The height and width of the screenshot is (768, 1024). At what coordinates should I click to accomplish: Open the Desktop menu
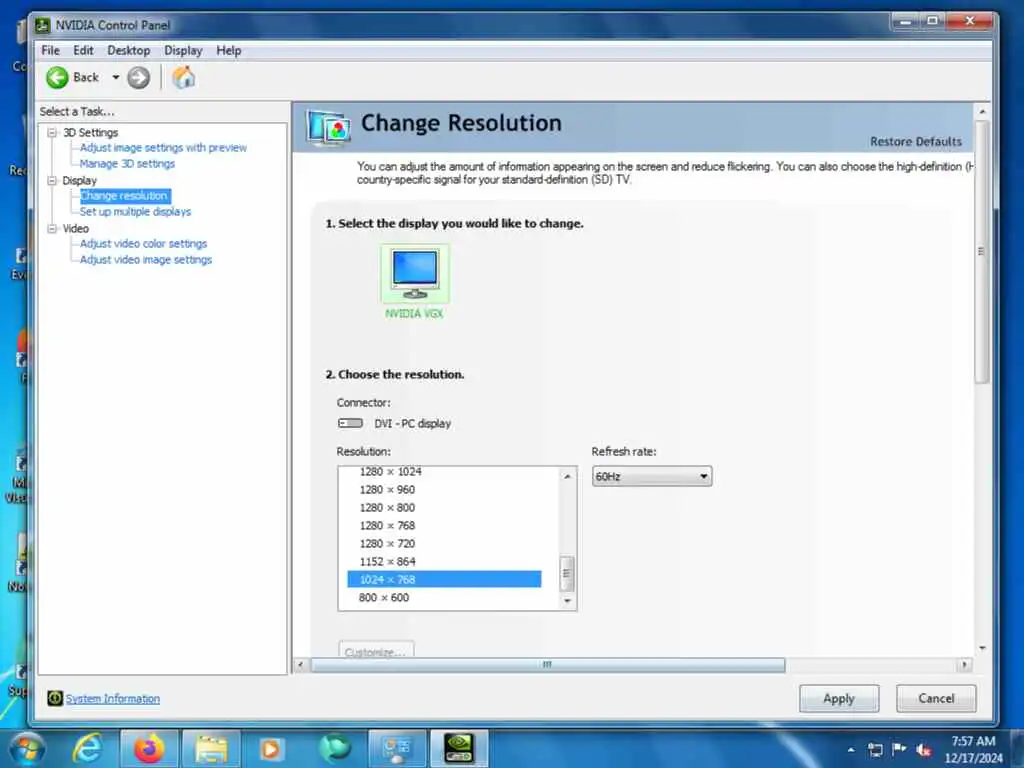129,50
